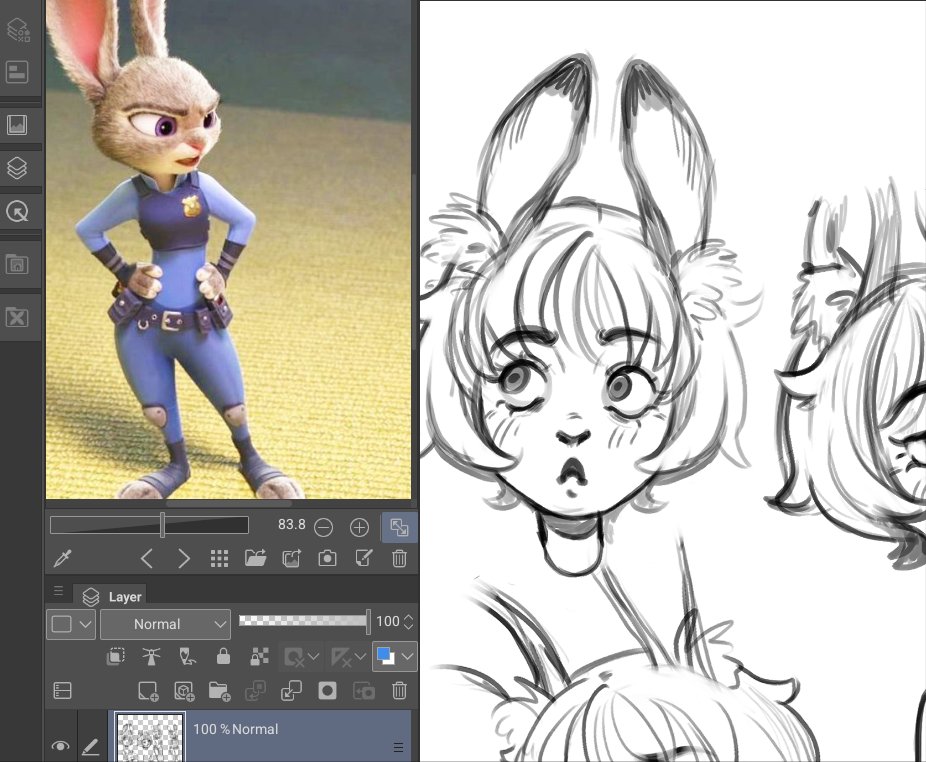
Task: Click the camera icon in Sub View
Action: tap(327, 558)
